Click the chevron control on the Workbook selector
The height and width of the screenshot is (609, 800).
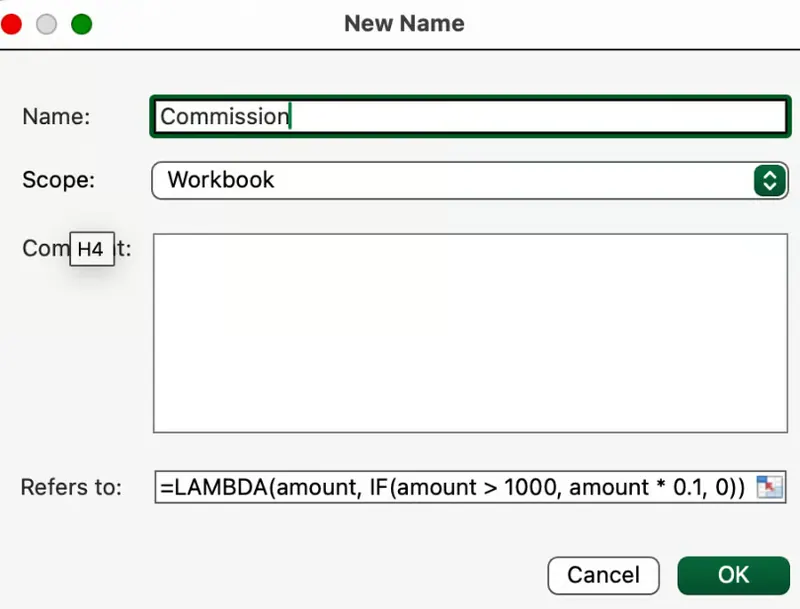click(x=769, y=181)
